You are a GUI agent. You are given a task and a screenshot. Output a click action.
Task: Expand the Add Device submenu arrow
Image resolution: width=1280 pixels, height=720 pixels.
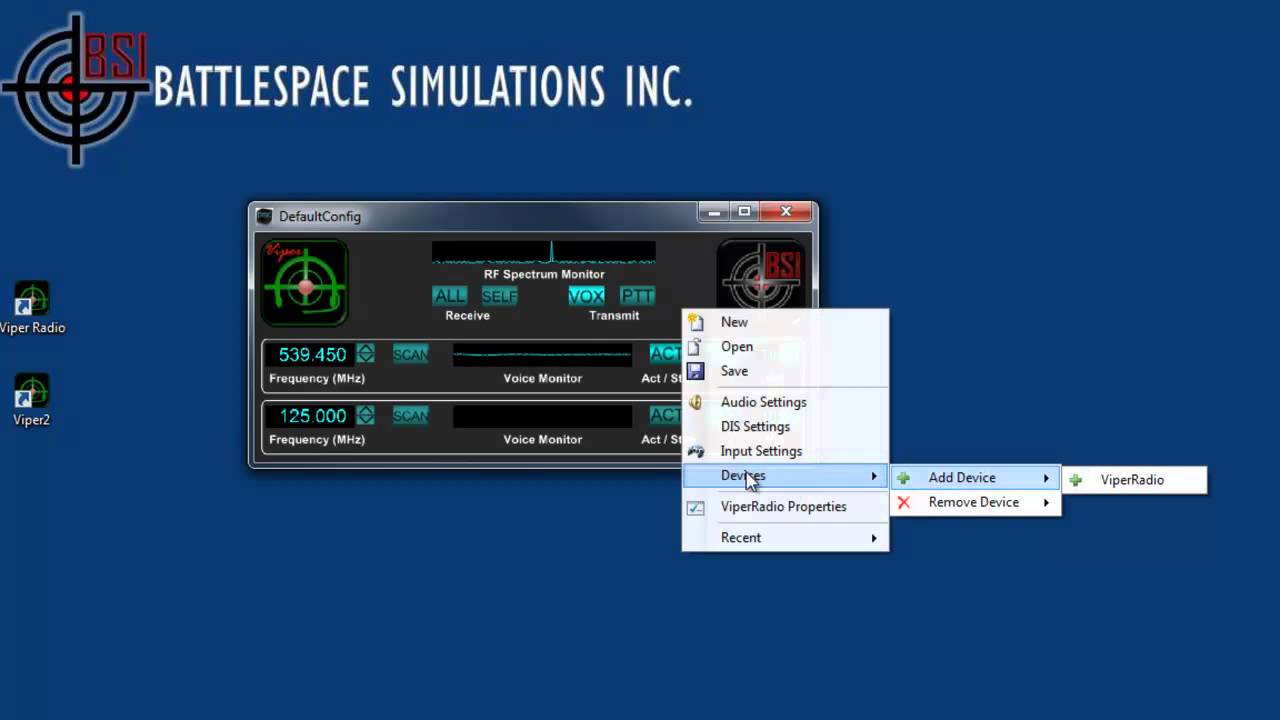click(1047, 478)
